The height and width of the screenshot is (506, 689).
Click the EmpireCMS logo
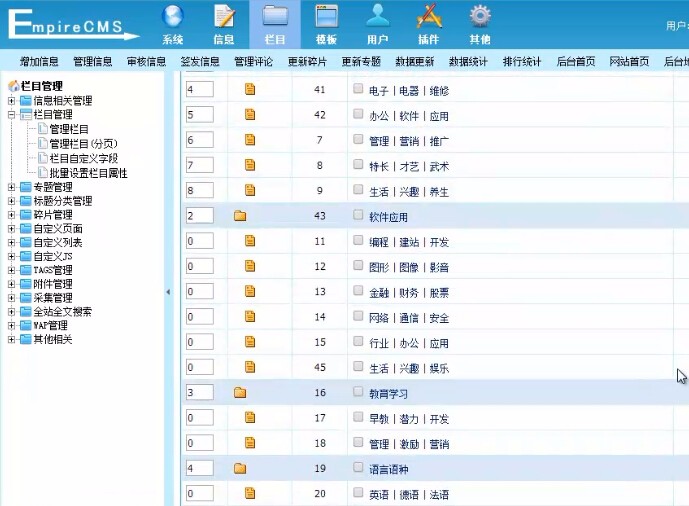tap(73, 25)
